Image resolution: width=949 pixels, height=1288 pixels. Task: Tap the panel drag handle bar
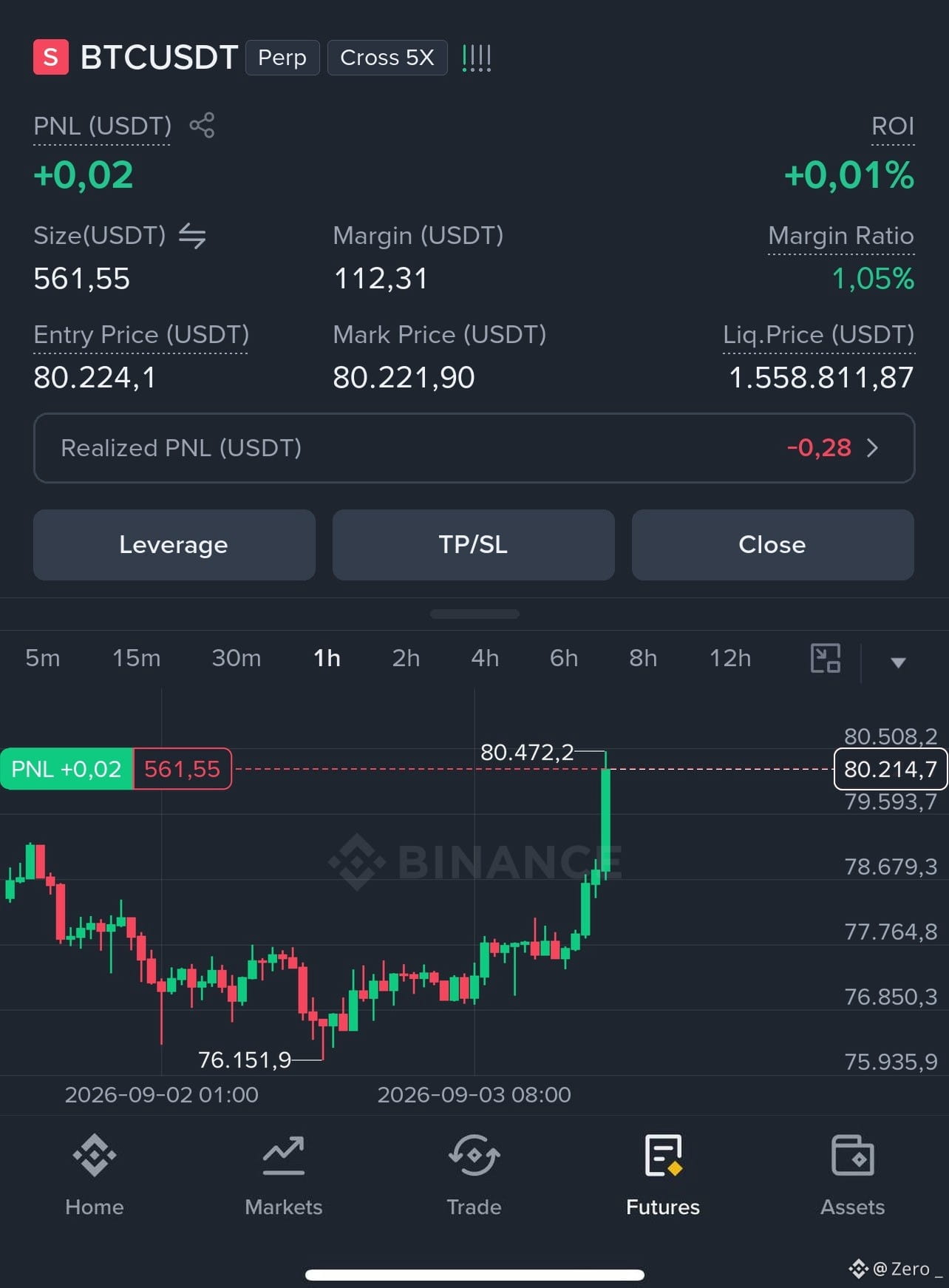(475, 614)
